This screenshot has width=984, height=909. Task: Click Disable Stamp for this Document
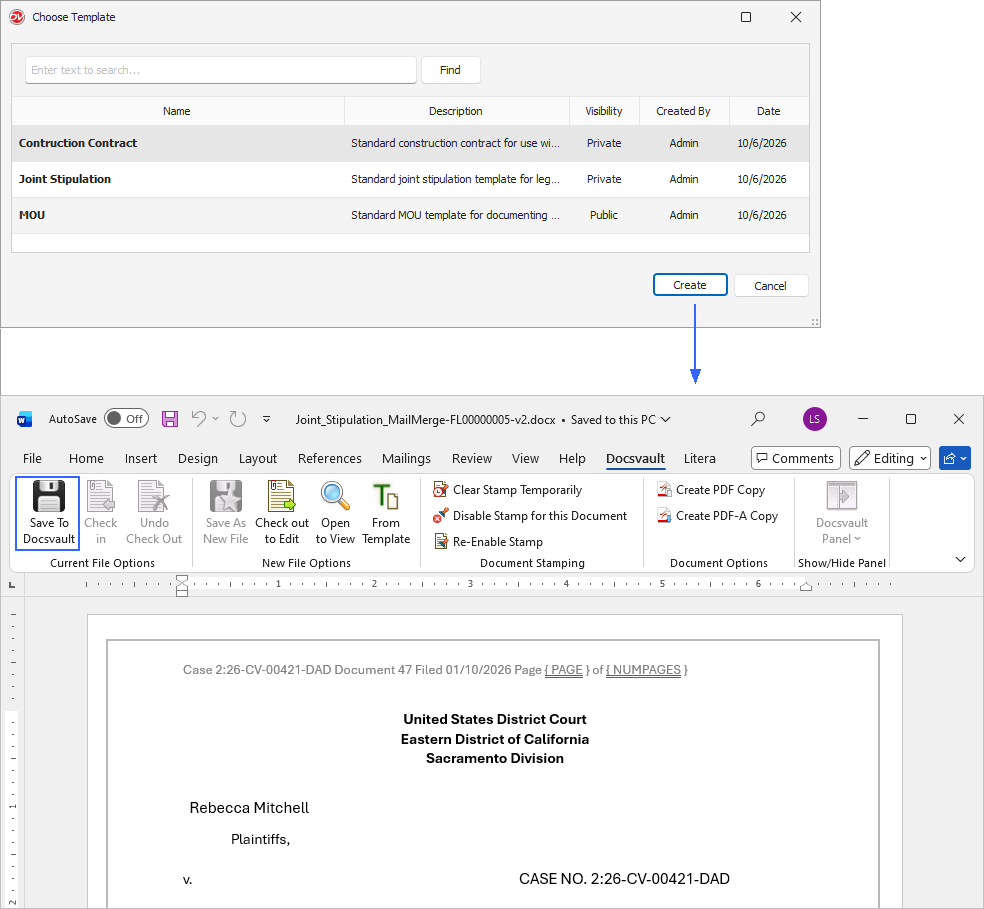pos(530,516)
